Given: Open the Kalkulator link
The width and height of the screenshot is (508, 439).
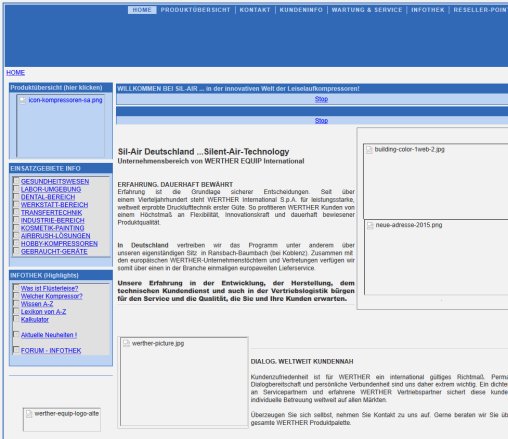Looking at the screenshot, I should tap(35, 320).
